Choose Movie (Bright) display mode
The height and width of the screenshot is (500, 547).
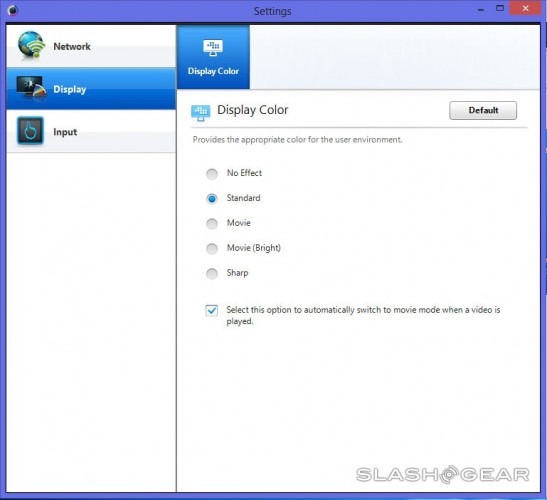coord(212,248)
